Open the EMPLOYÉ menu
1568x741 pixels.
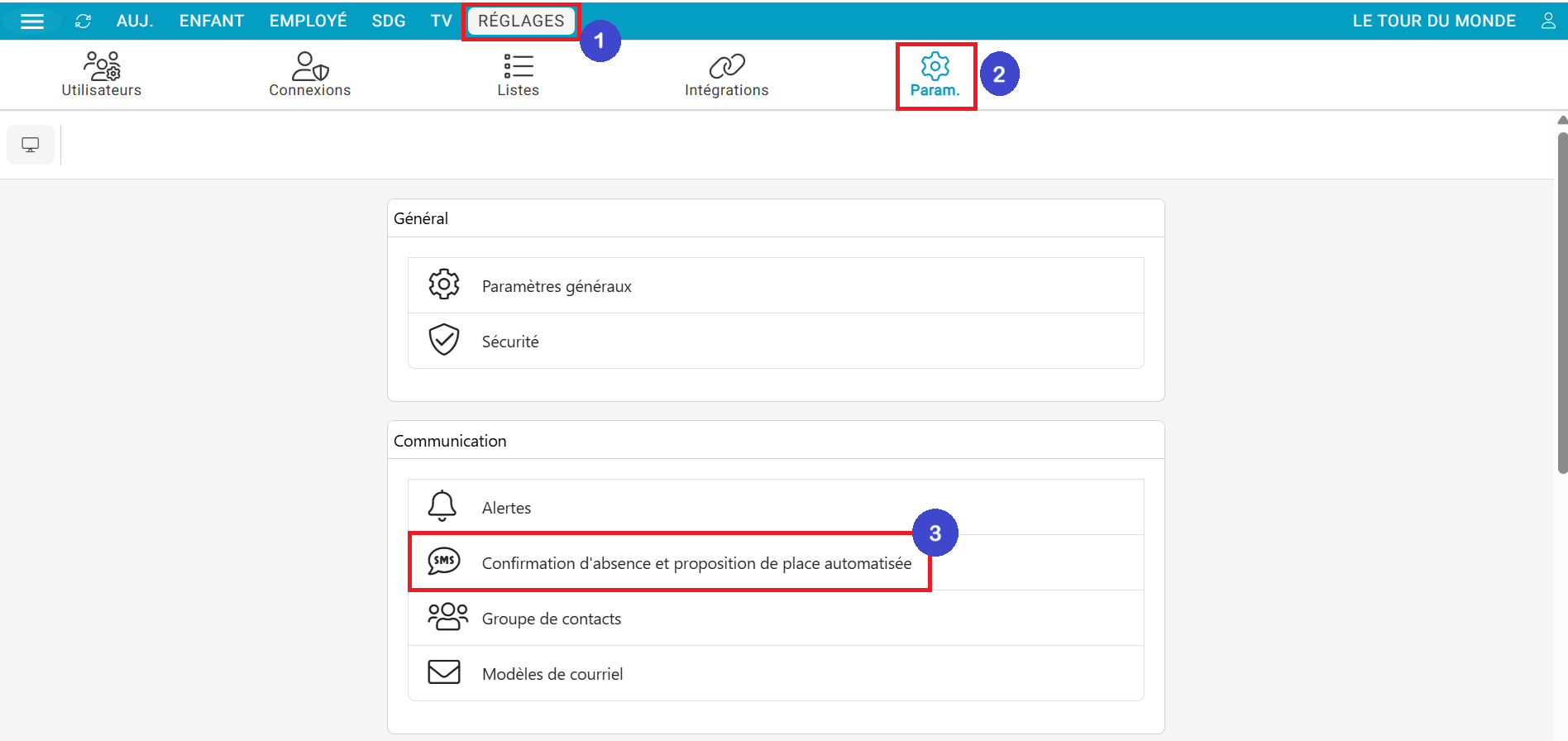tap(308, 21)
